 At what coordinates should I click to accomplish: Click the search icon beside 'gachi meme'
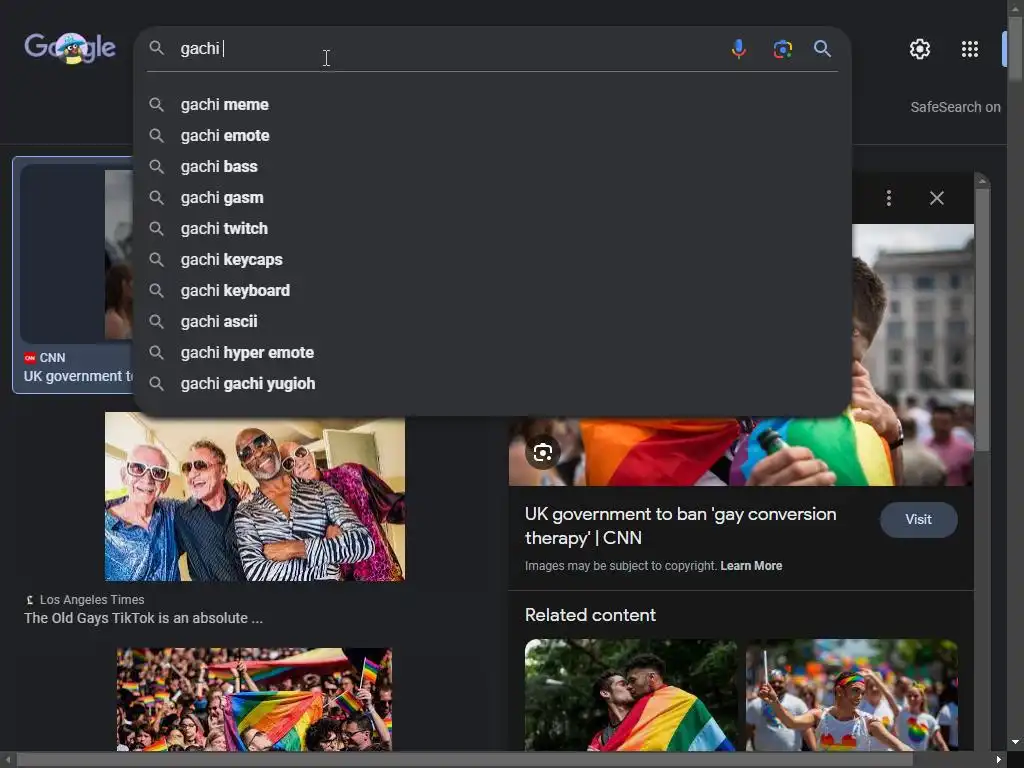coord(156,104)
